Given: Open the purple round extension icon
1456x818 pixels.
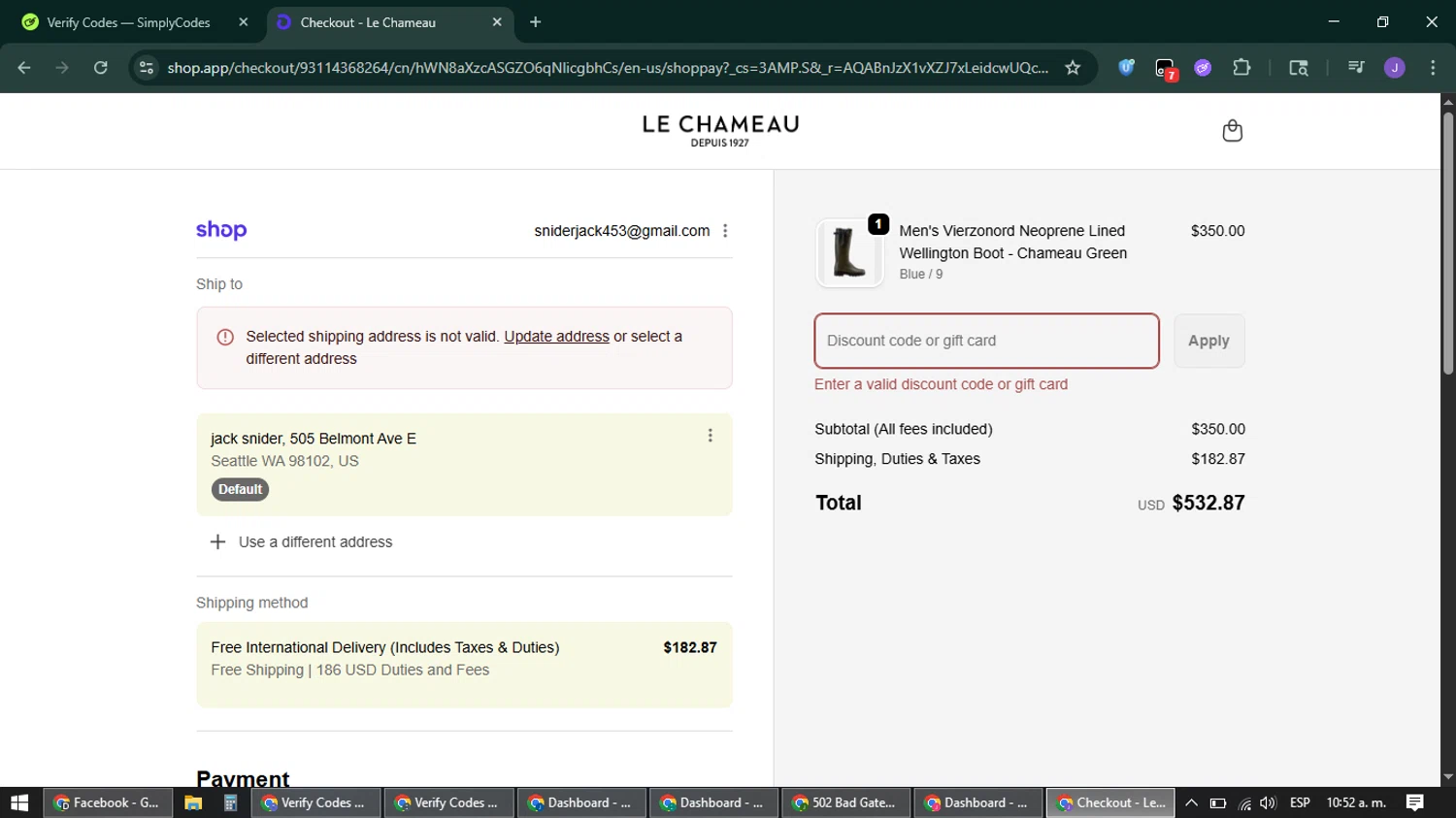Looking at the screenshot, I should point(1203,68).
